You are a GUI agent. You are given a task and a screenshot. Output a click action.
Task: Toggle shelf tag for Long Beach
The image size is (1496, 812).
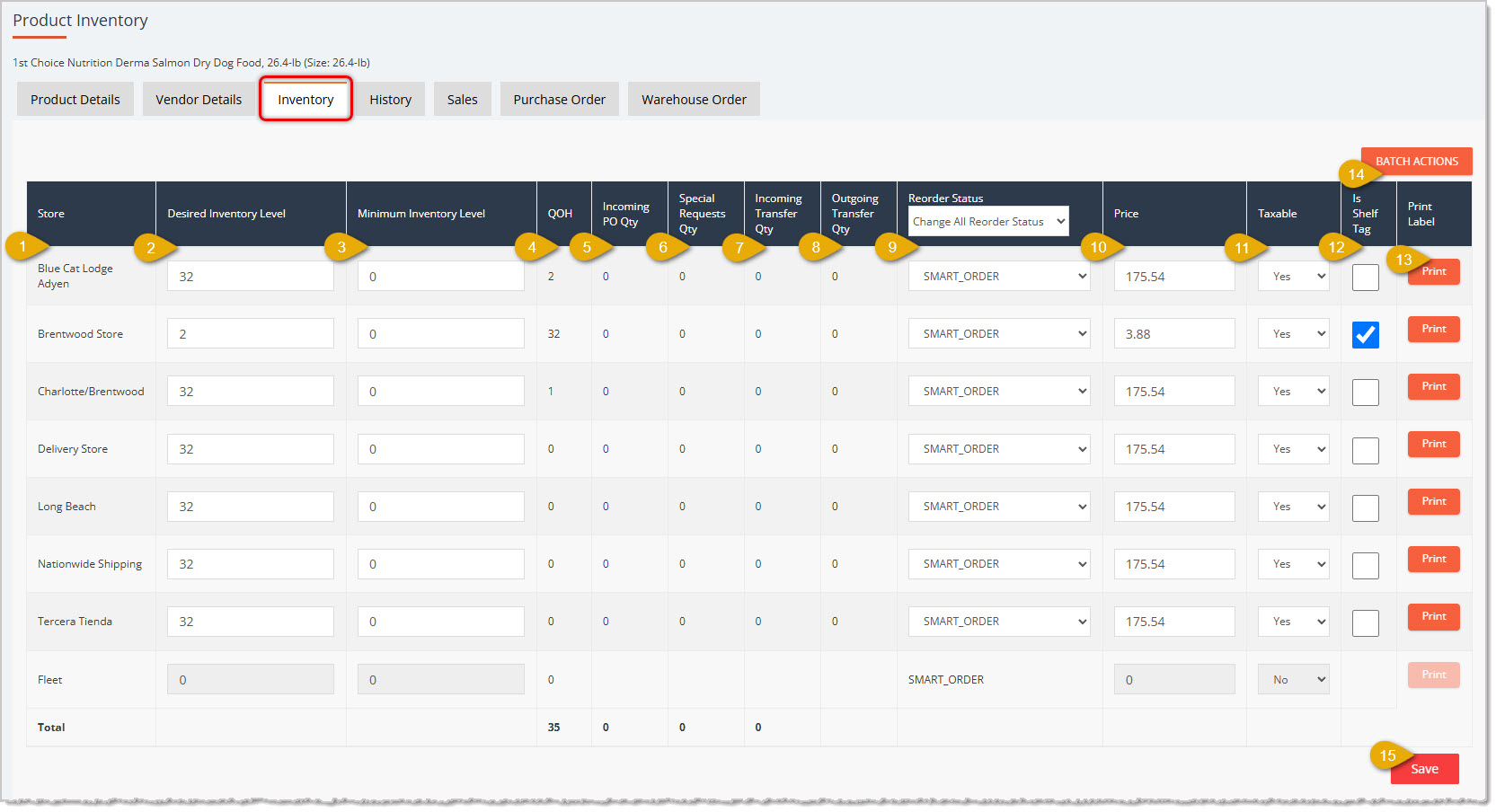click(x=1366, y=507)
